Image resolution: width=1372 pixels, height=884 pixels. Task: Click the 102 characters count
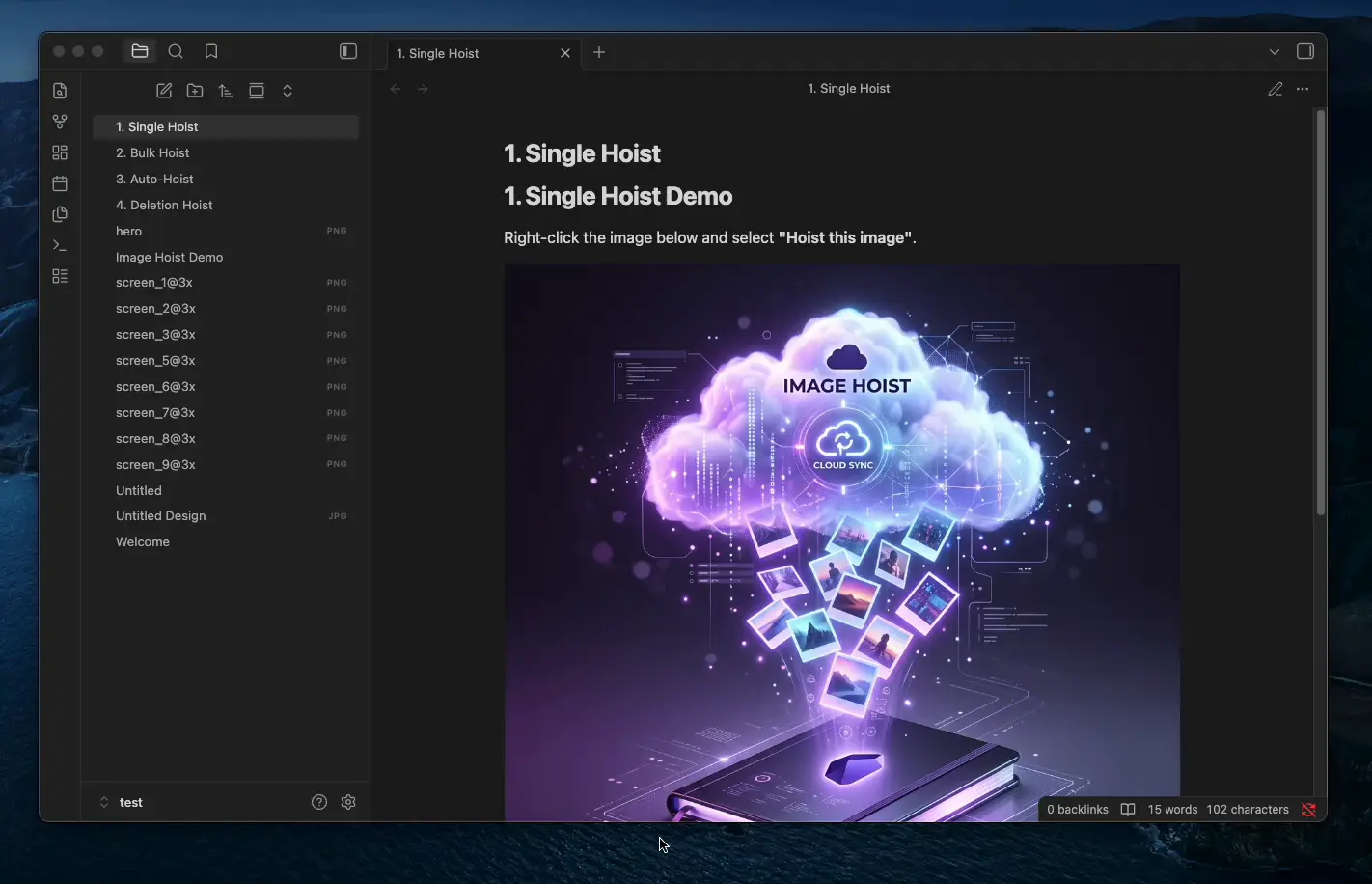1248,810
